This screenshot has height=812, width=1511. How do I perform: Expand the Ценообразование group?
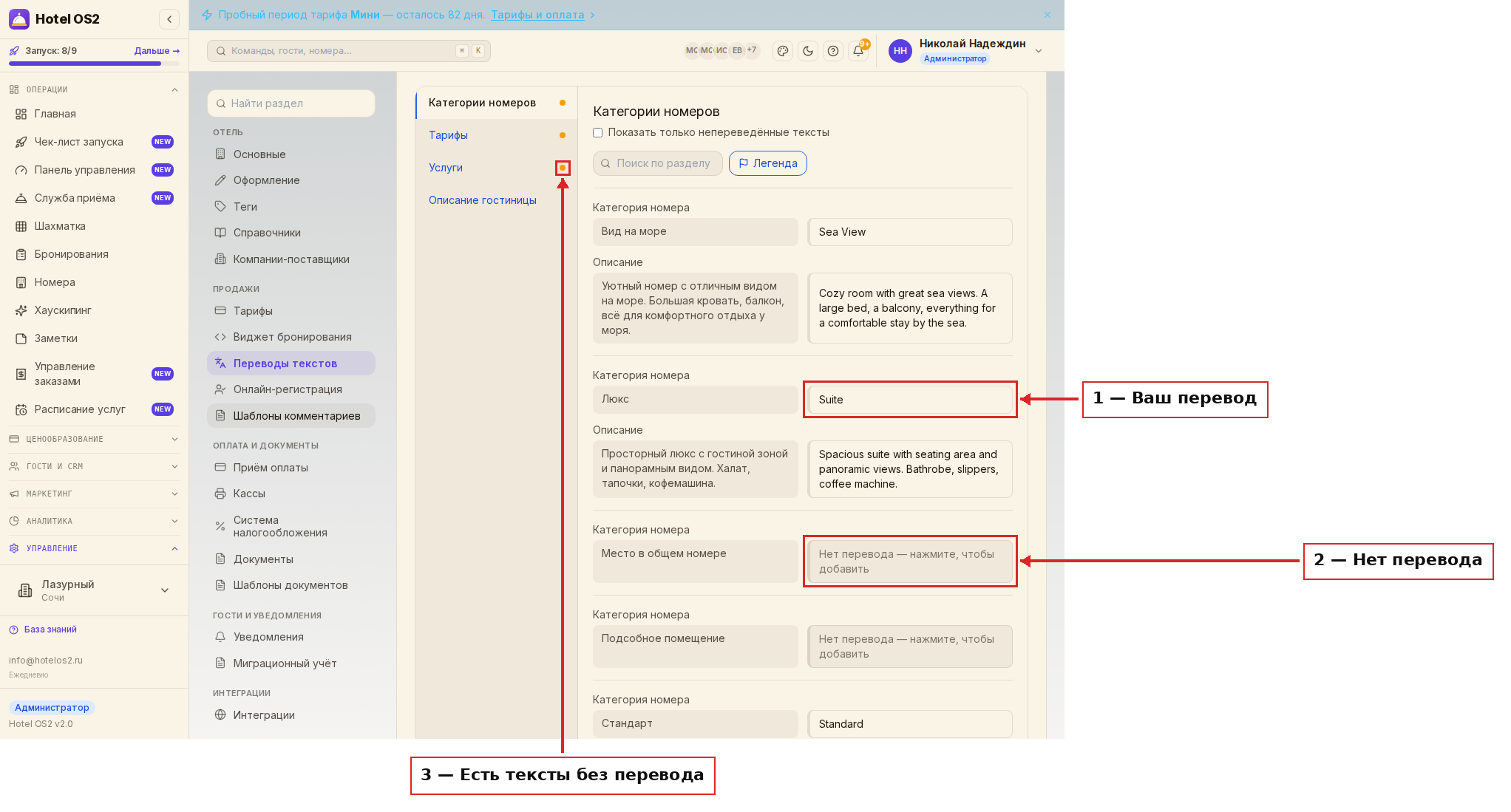pos(95,439)
